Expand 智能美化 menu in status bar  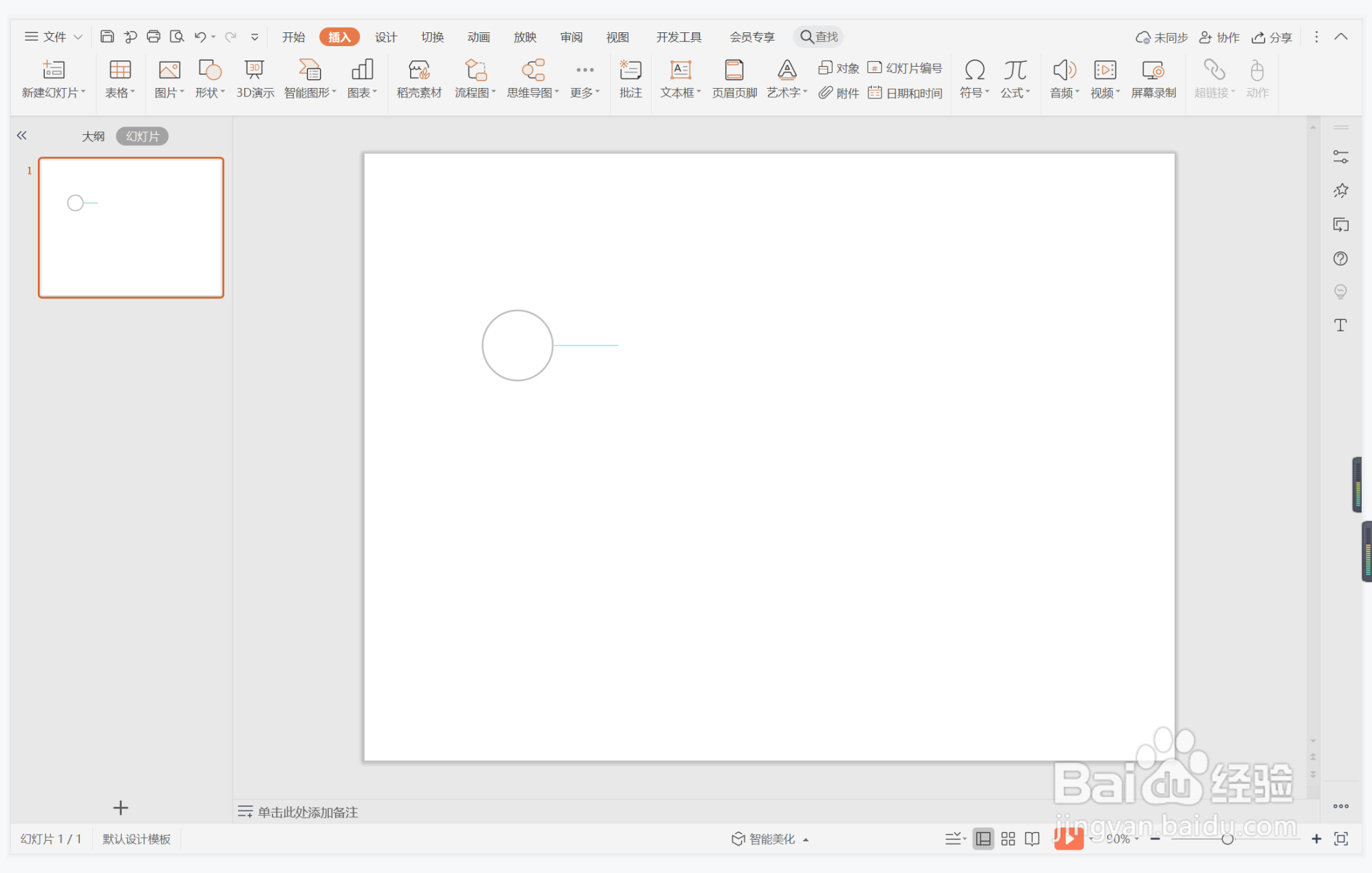tap(769, 839)
